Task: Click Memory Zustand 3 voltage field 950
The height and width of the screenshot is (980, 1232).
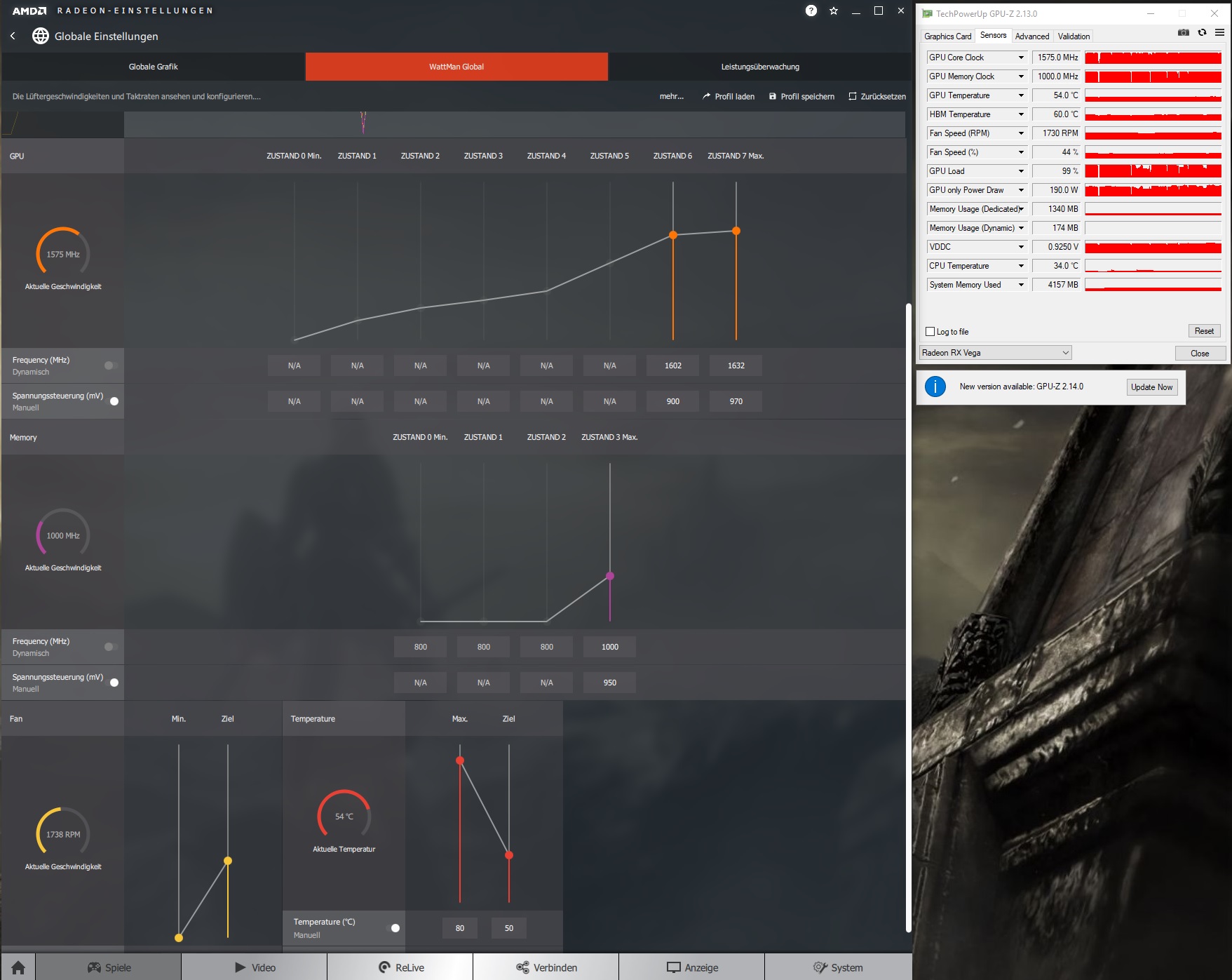Action: pos(610,683)
